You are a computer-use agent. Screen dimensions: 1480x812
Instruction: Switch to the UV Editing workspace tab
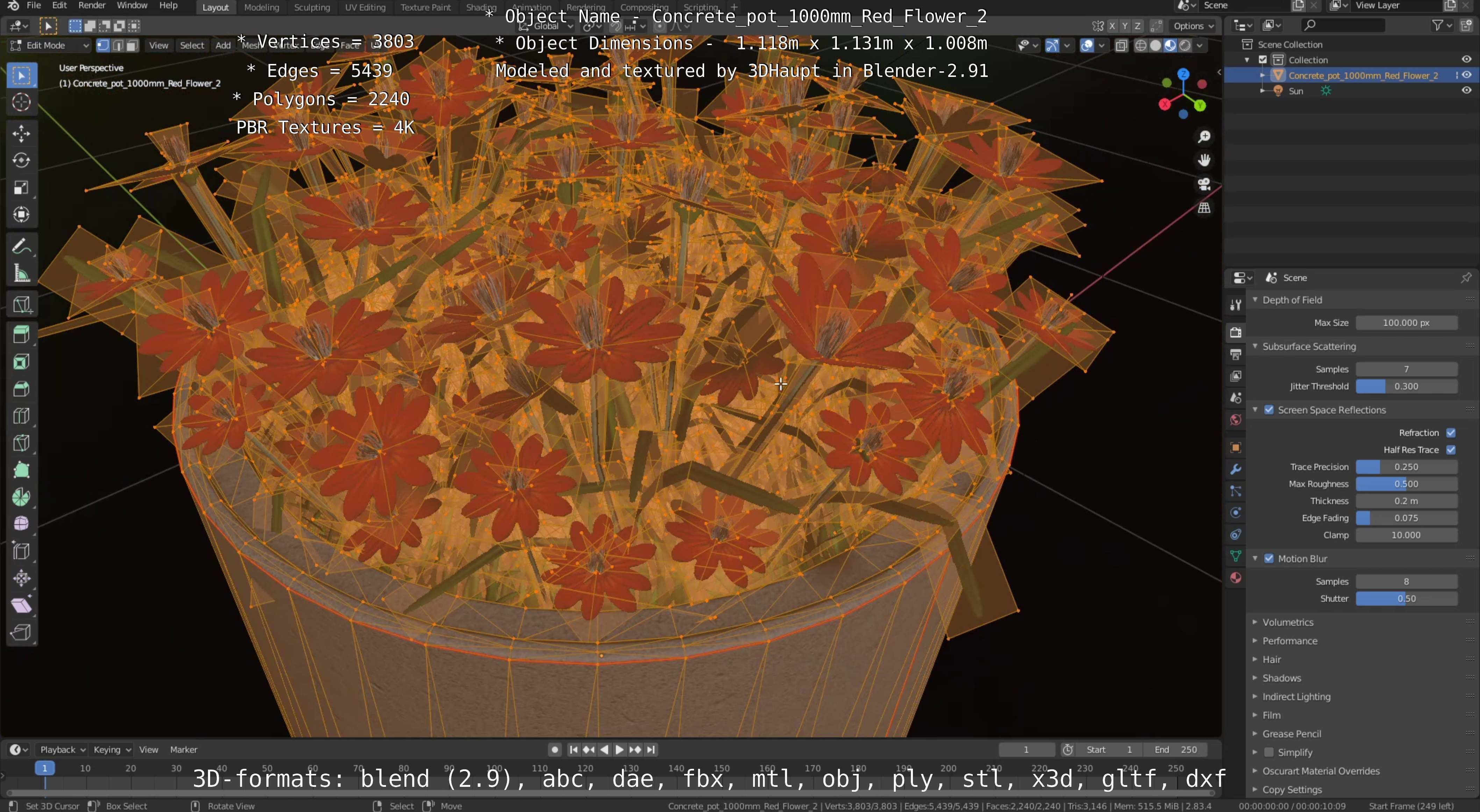pos(365,7)
